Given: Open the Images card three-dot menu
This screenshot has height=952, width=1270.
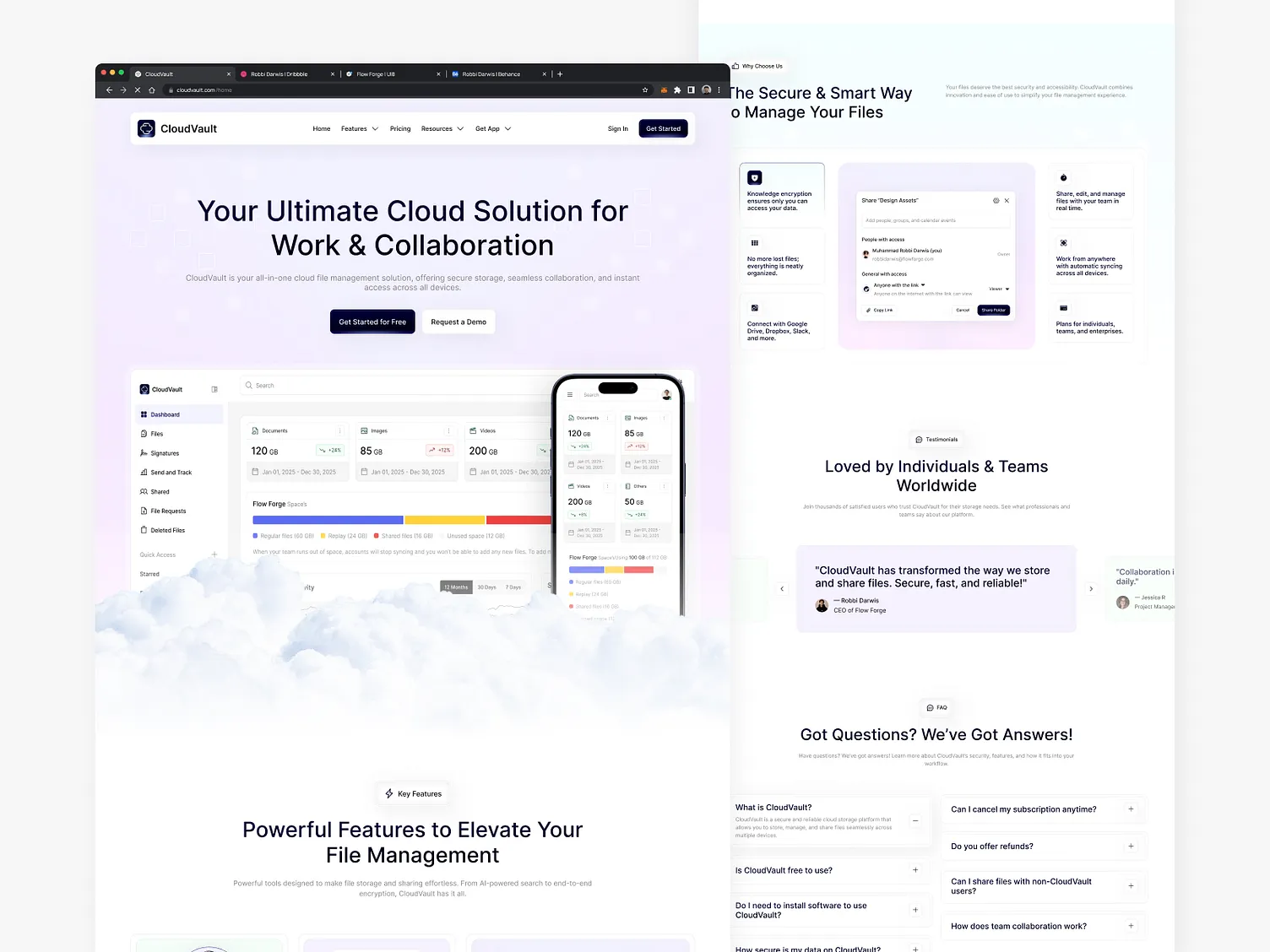Looking at the screenshot, I should 448,430.
